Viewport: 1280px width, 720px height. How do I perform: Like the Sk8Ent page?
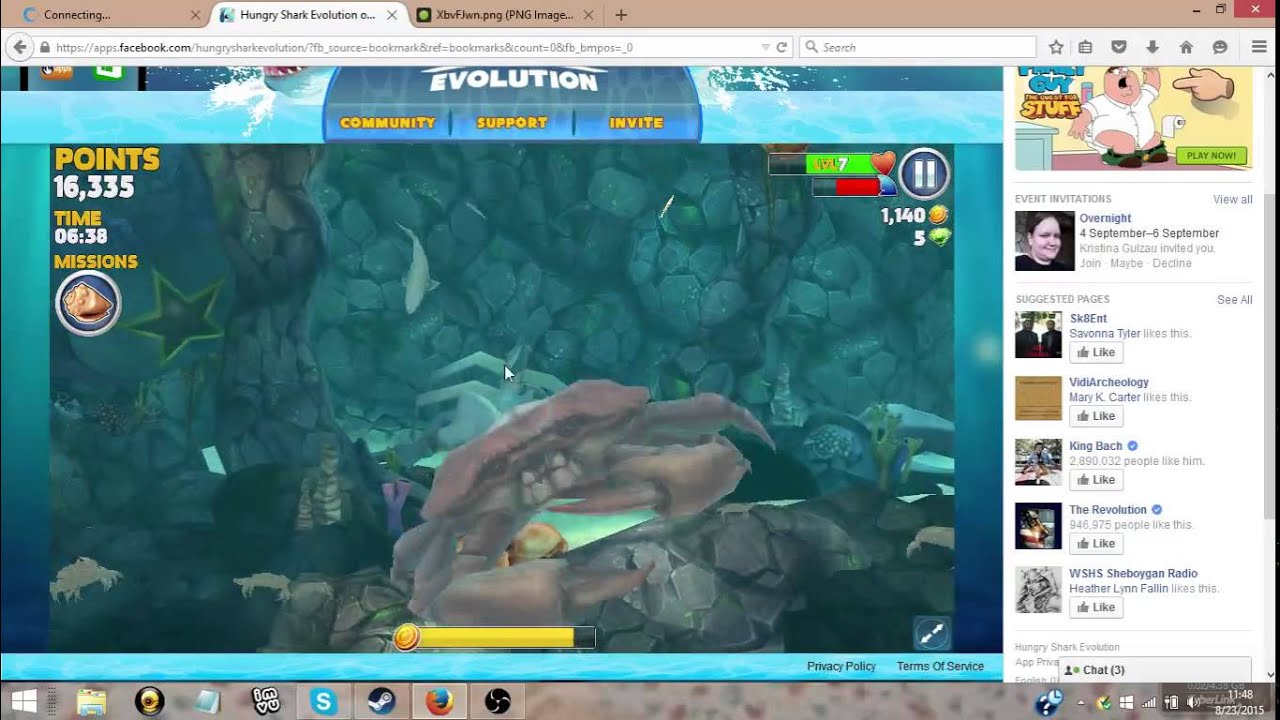click(1096, 352)
